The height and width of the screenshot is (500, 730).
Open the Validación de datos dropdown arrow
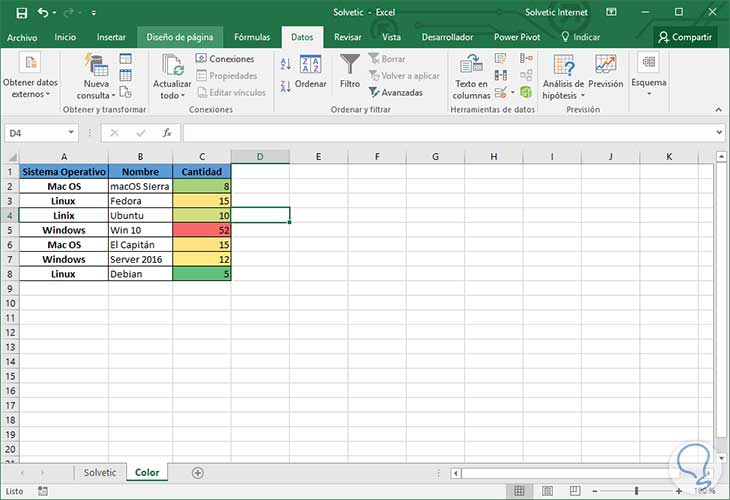[x=513, y=92]
